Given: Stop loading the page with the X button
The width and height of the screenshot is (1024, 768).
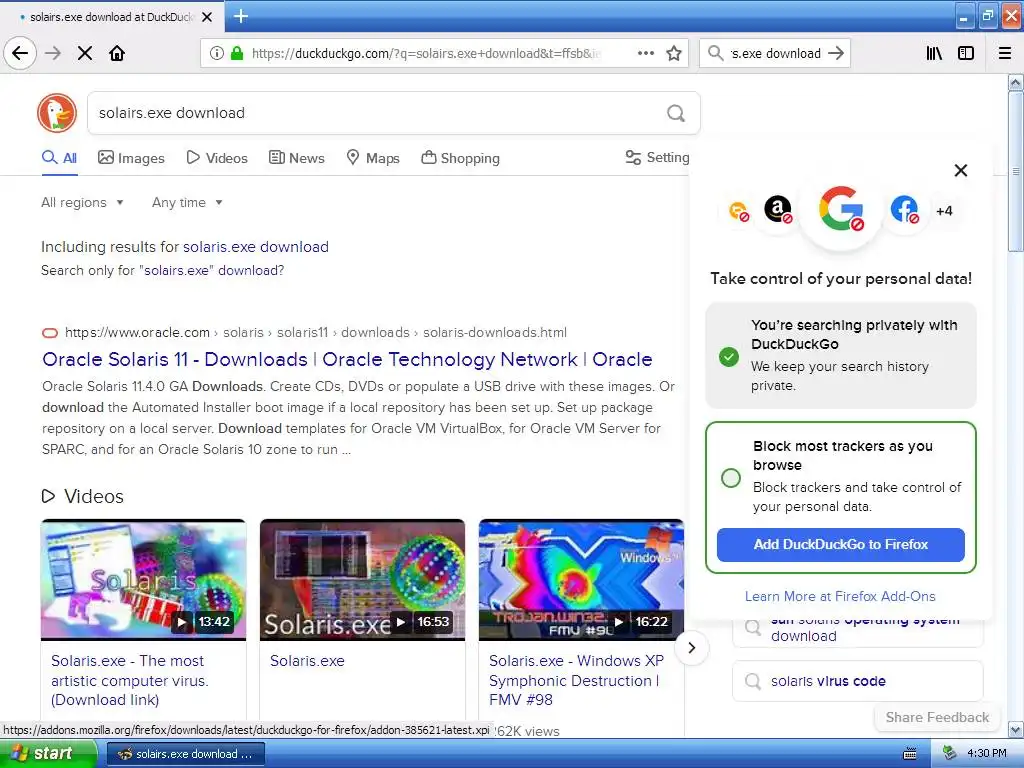Looking at the screenshot, I should click(85, 53).
